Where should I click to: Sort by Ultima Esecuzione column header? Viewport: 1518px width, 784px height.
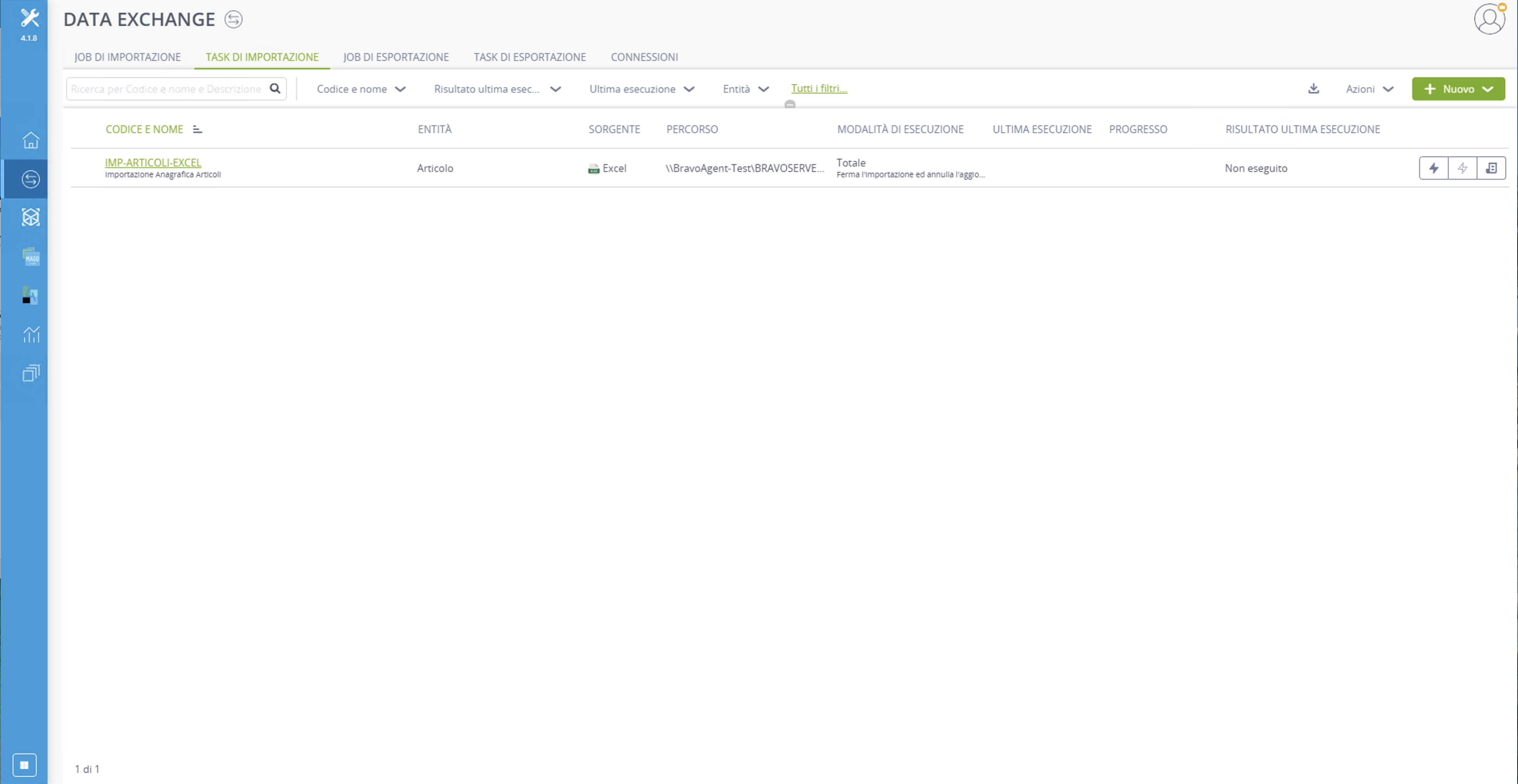1042,129
